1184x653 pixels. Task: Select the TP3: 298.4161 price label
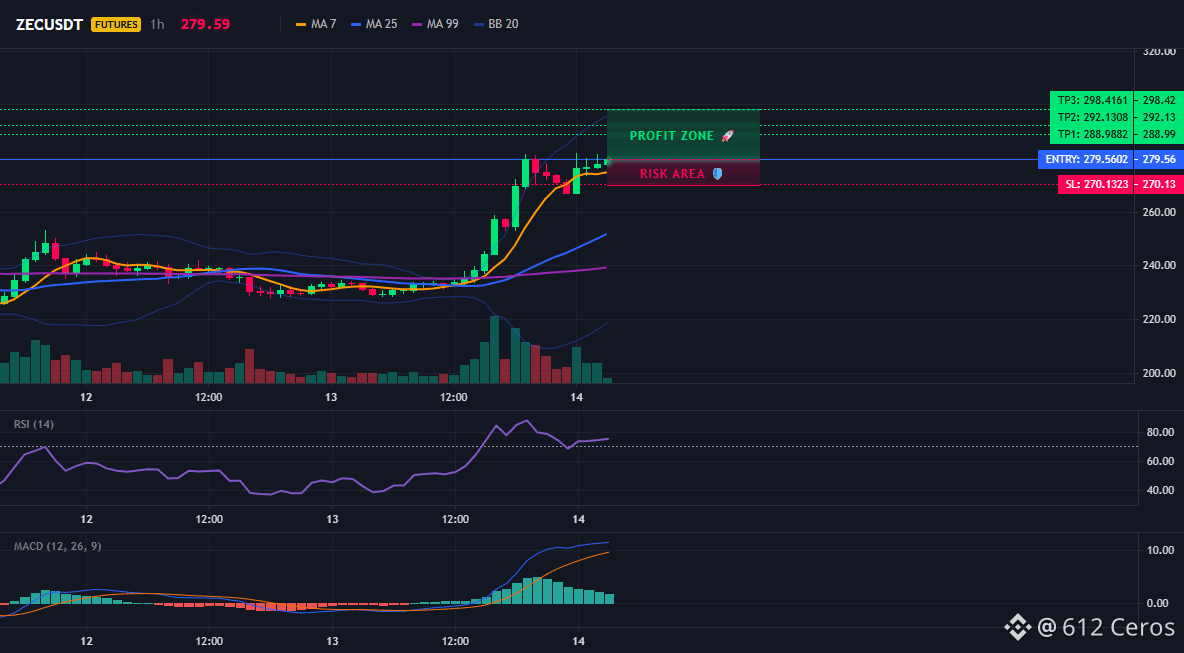[1092, 100]
